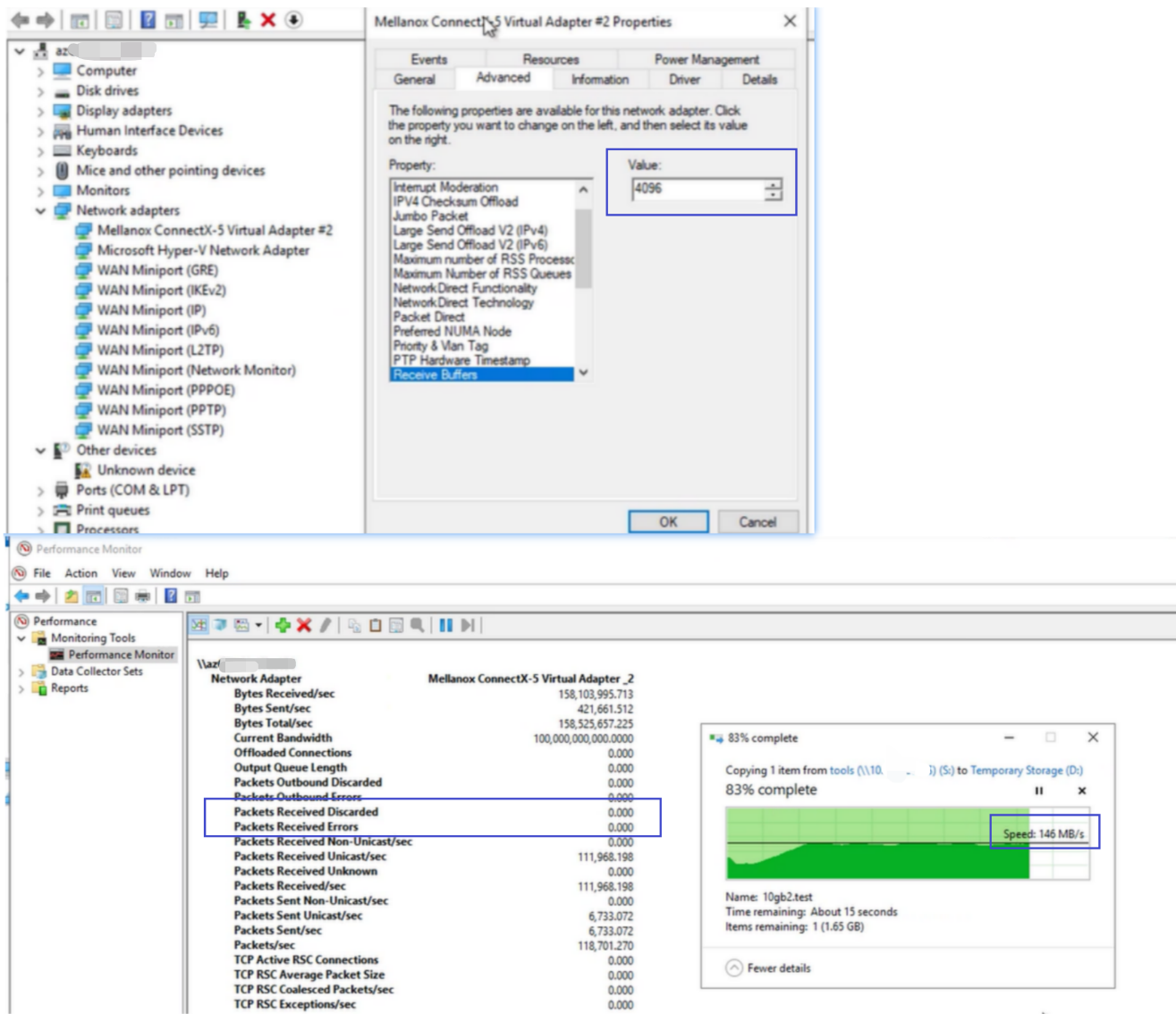Open the Action menu in Performance Monitor
Viewport: 1176px width, 1014px height.
click(82, 574)
